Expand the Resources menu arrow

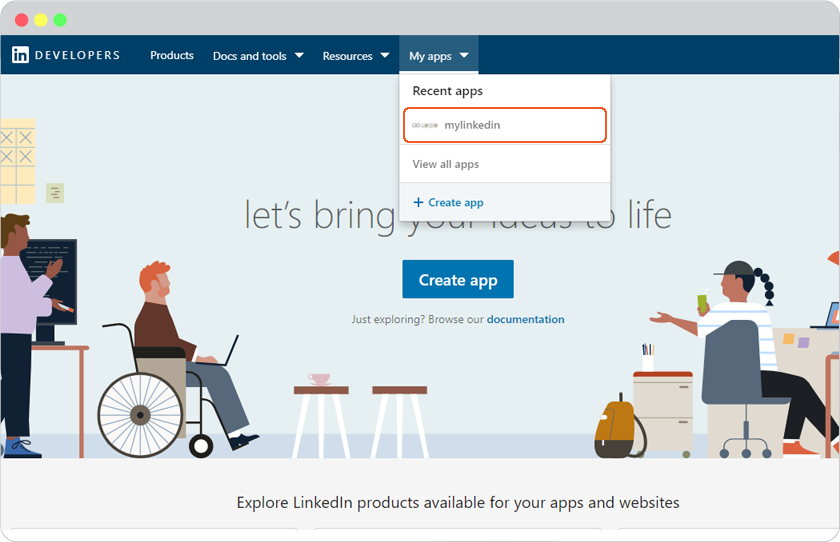(385, 55)
